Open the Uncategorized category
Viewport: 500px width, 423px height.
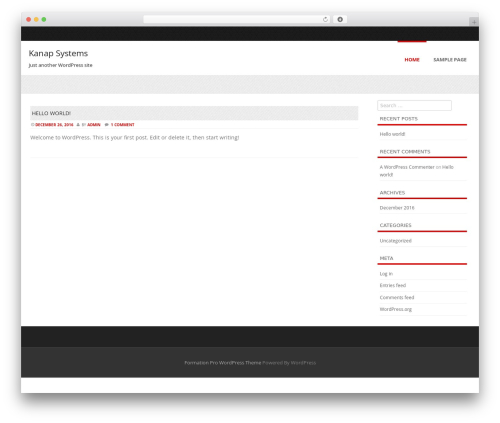(x=396, y=241)
